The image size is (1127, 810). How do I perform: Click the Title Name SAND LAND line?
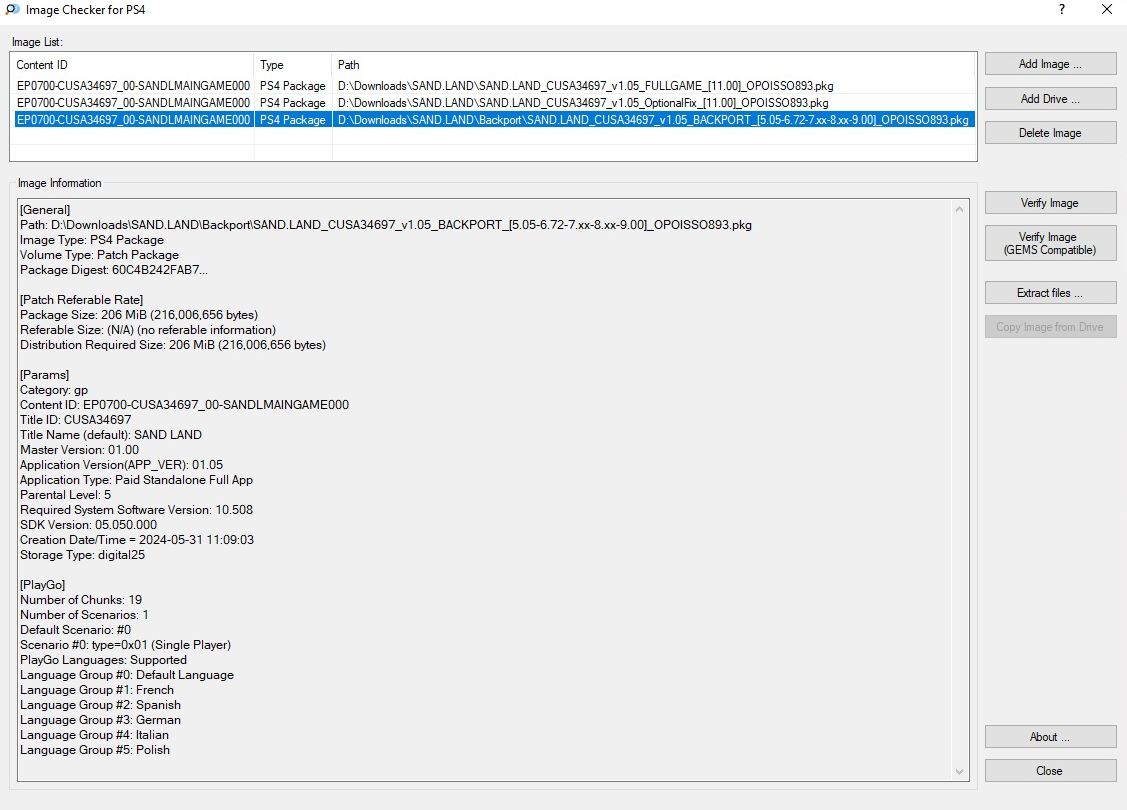pyautogui.click(x=111, y=435)
